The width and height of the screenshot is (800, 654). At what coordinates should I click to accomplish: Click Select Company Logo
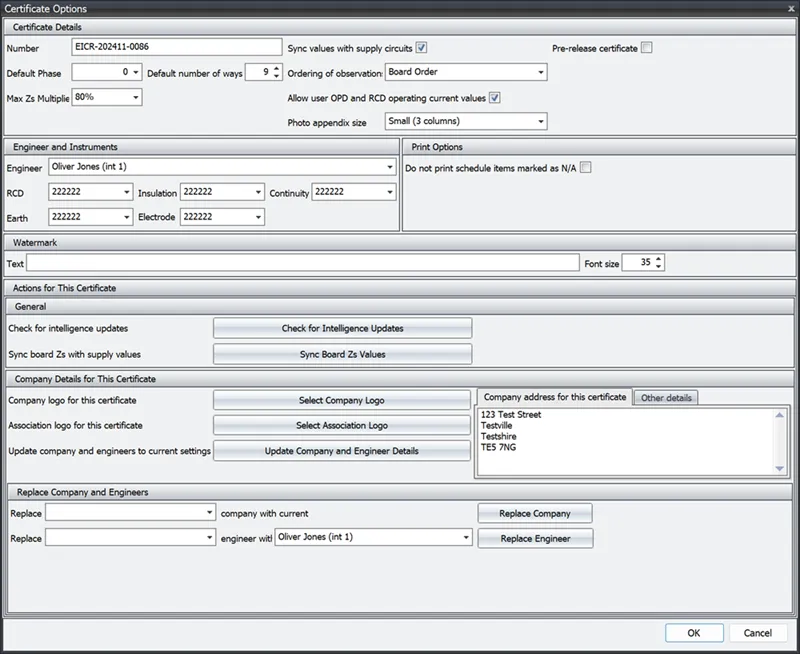pos(342,399)
